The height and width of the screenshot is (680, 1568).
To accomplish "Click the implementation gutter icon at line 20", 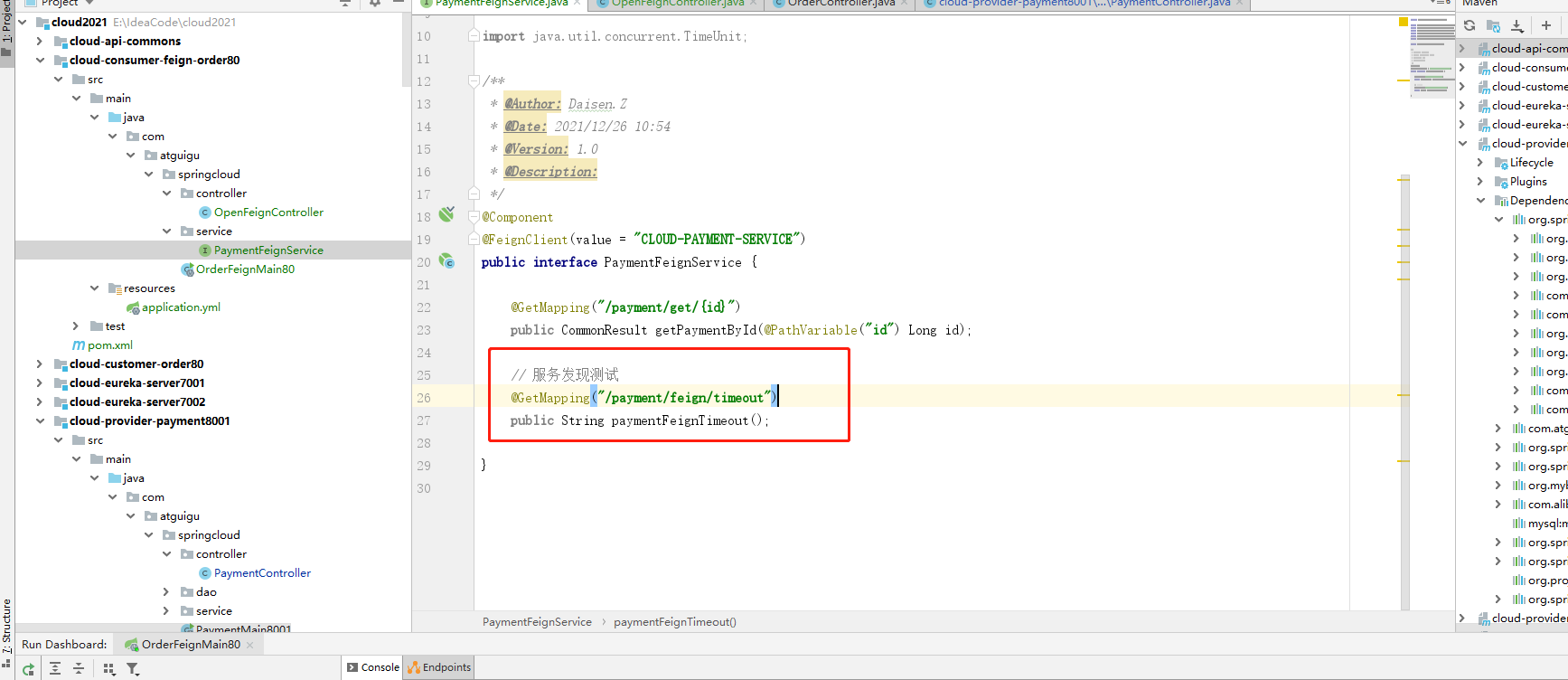I will tap(446, 260).
